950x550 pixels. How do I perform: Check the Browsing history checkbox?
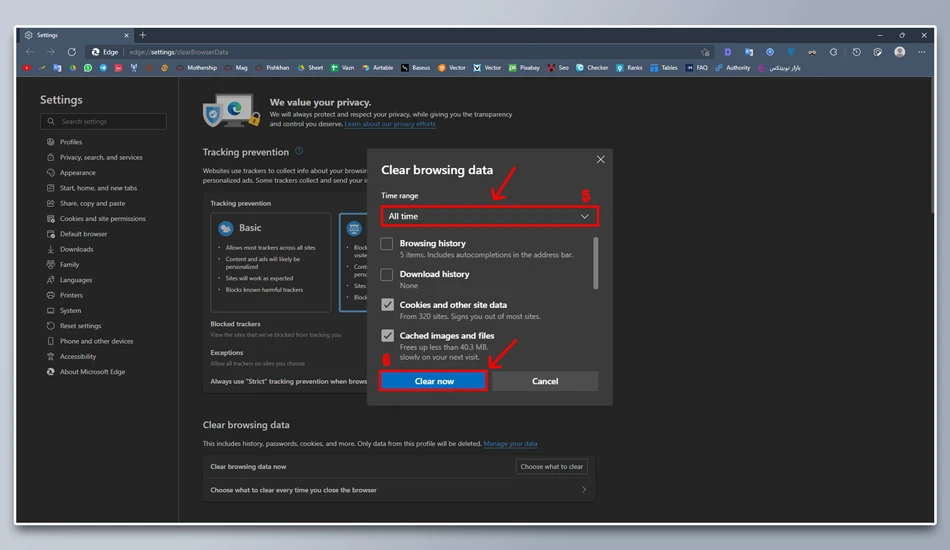coord(387,244)
